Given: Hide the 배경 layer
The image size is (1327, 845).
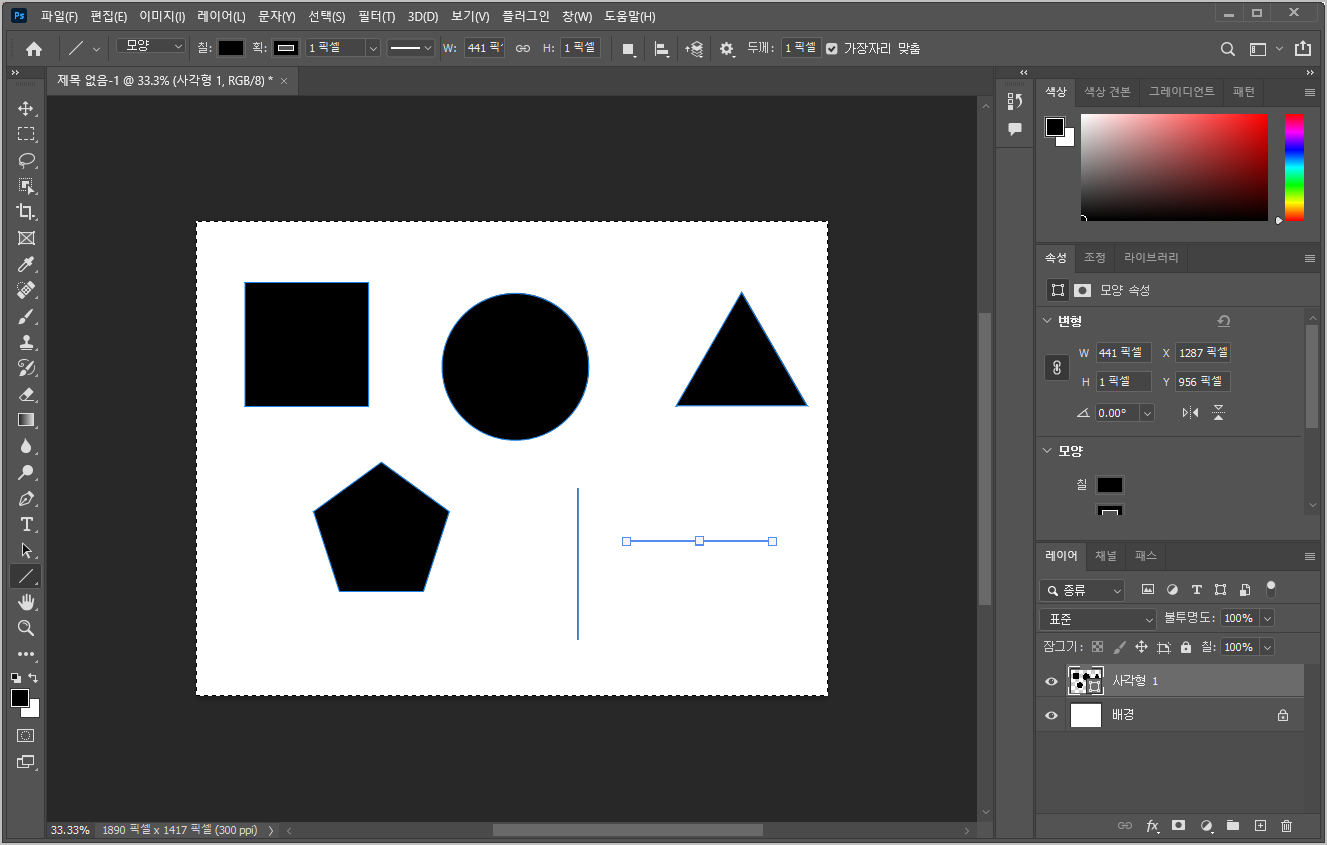Looking at the screenshot, I should [1051, 715].
